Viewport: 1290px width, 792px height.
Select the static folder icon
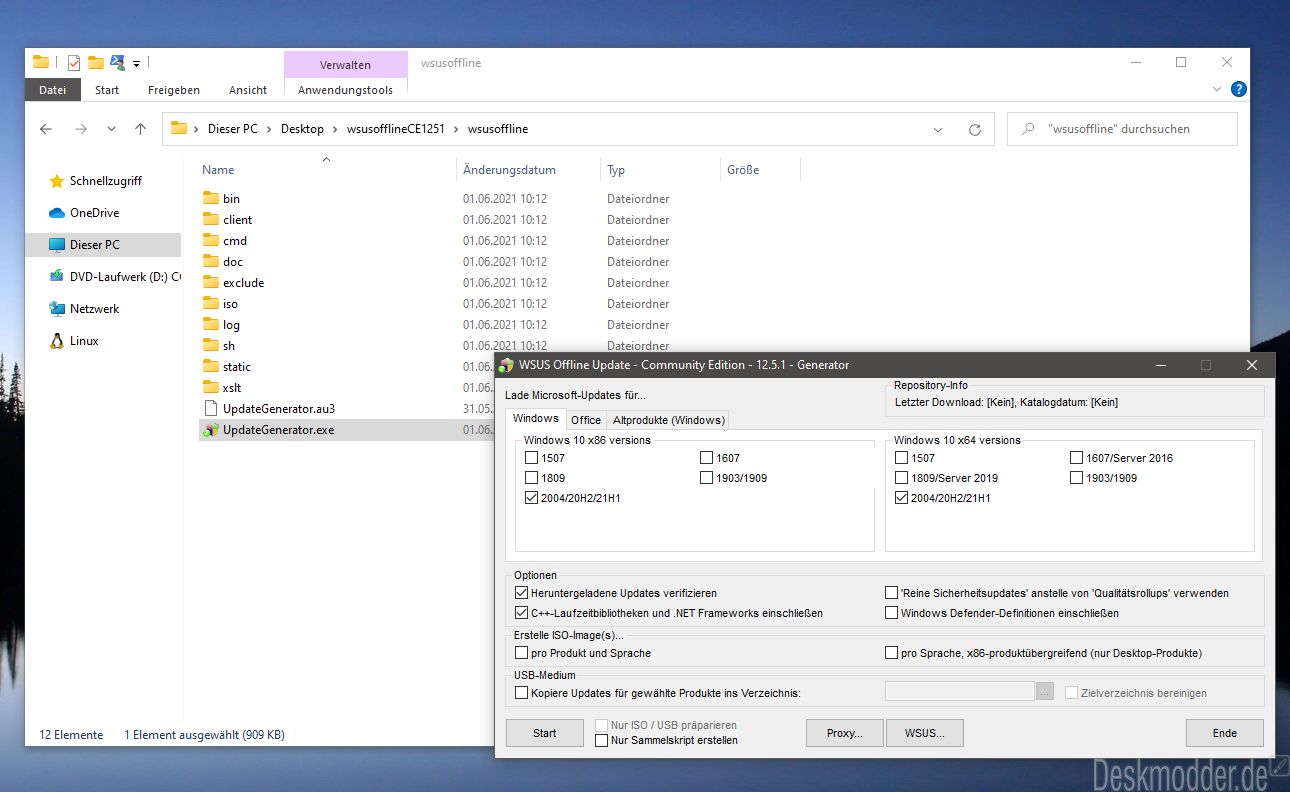[x=210, y=366]
